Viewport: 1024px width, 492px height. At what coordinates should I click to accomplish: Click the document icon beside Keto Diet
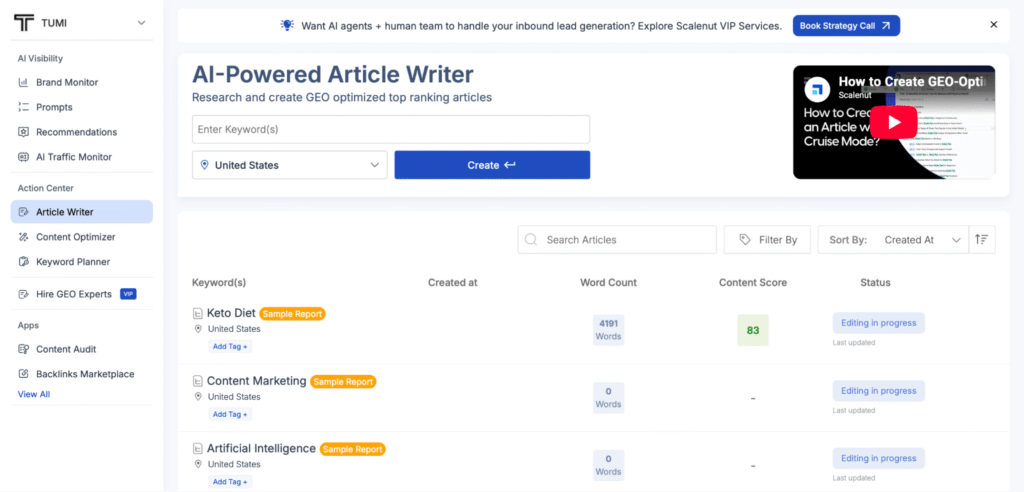197,314
